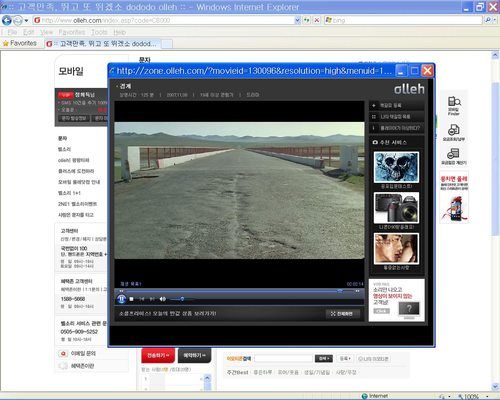
Task: Expand the address bar URL history dropdown
Action: (x=297, y=20)
